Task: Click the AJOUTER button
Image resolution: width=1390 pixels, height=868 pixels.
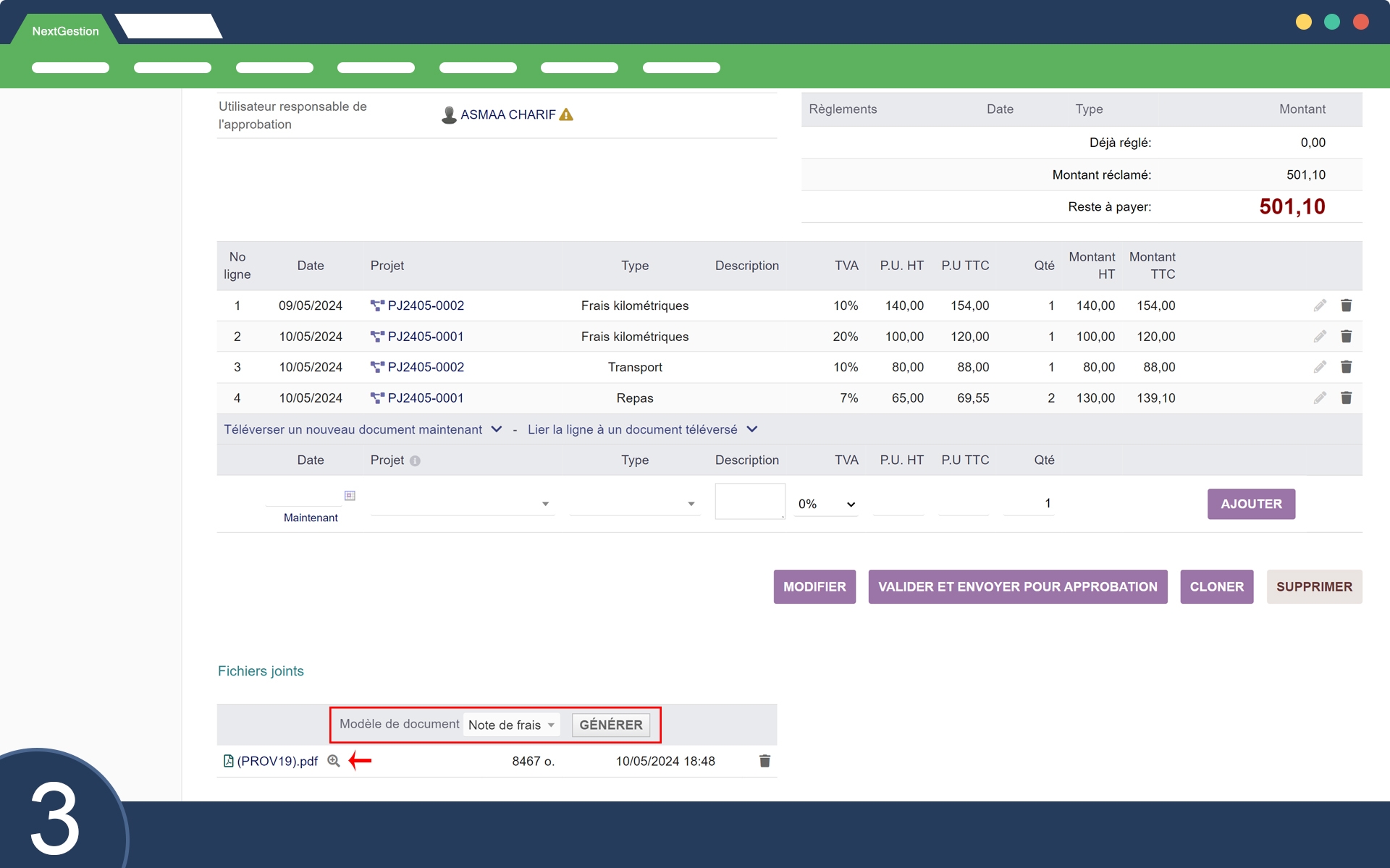Action: pos(1250,504)
